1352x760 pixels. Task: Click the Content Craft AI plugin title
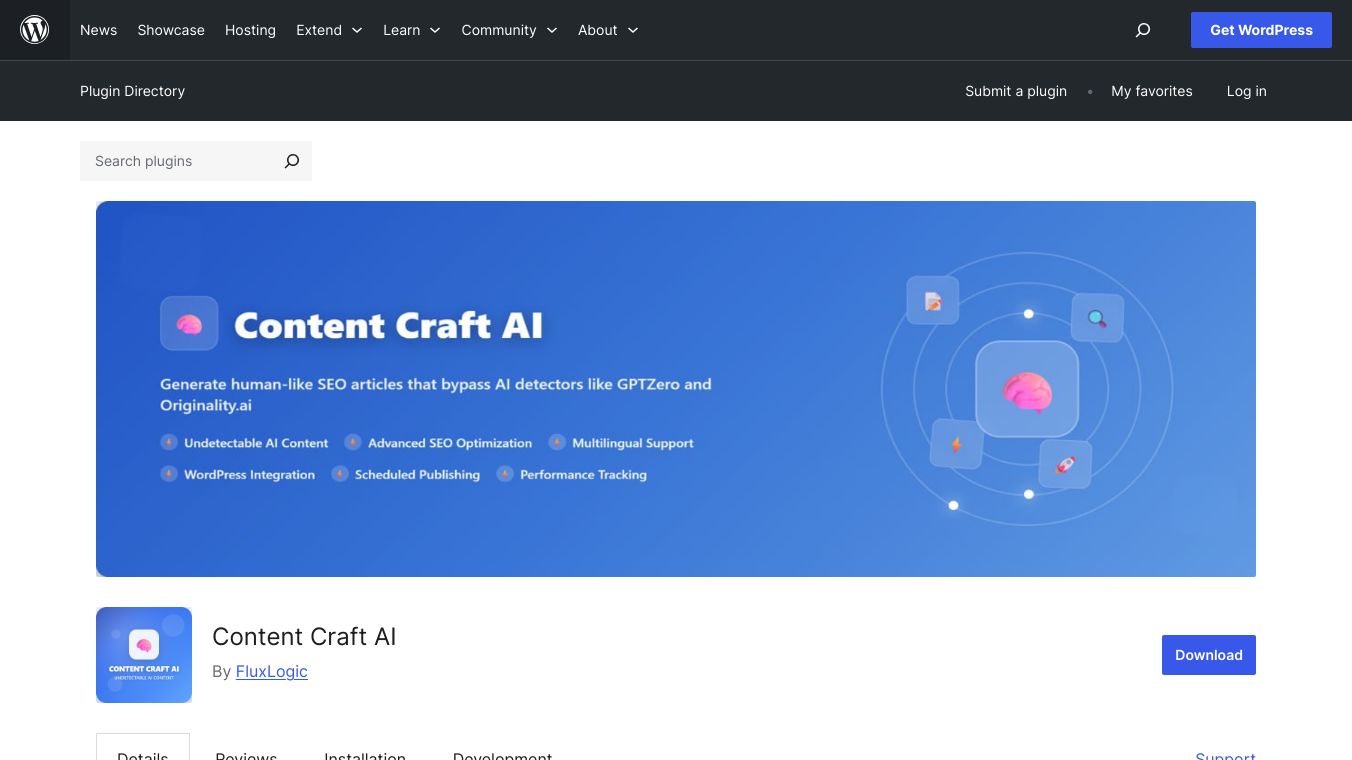pos(304,637)
